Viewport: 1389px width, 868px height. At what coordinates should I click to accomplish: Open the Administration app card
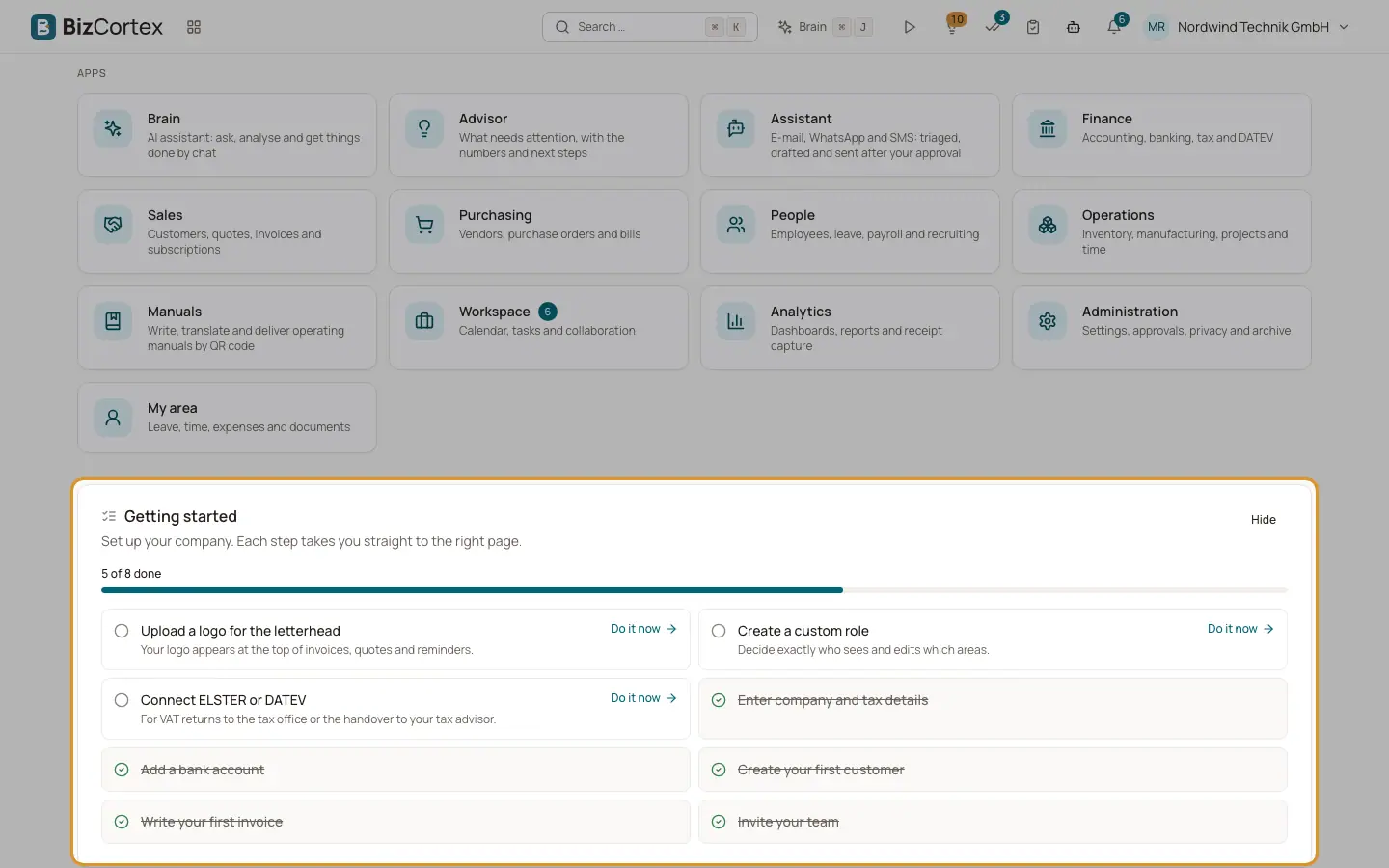pyautogui.click(x=1161, y=328)
